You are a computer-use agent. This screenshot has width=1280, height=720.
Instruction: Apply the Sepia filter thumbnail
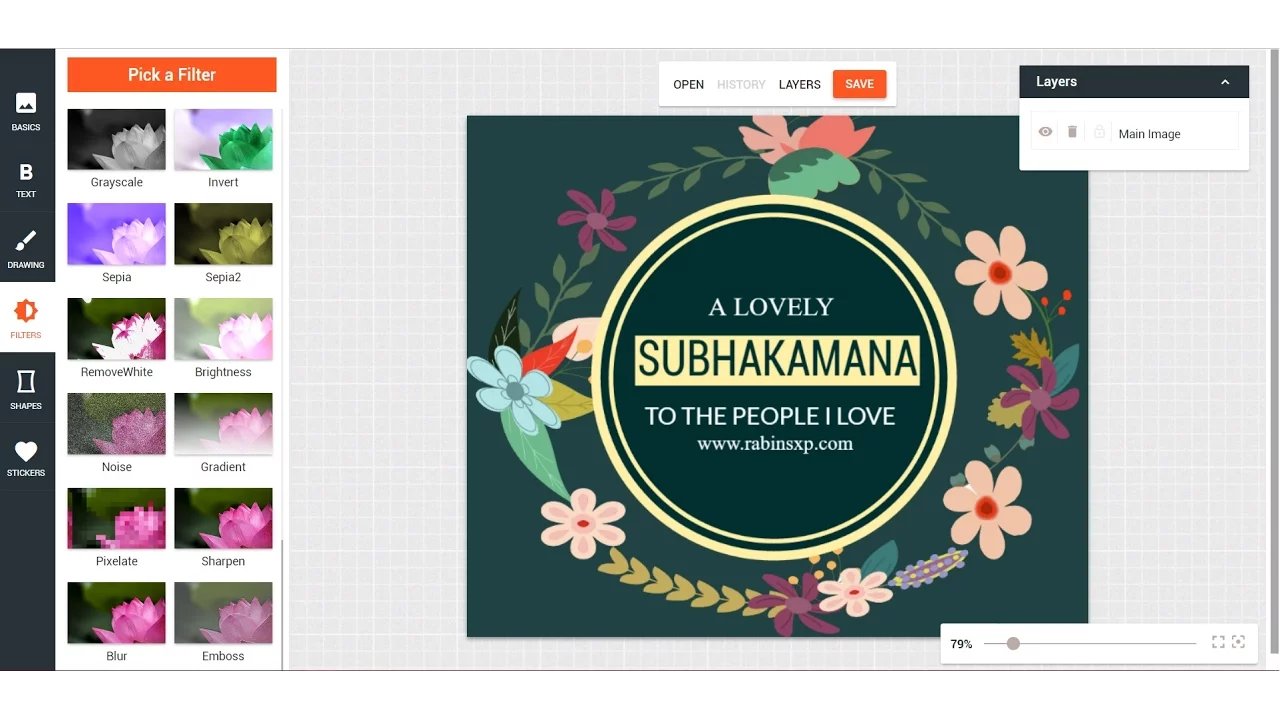click(x=116, y=234)
